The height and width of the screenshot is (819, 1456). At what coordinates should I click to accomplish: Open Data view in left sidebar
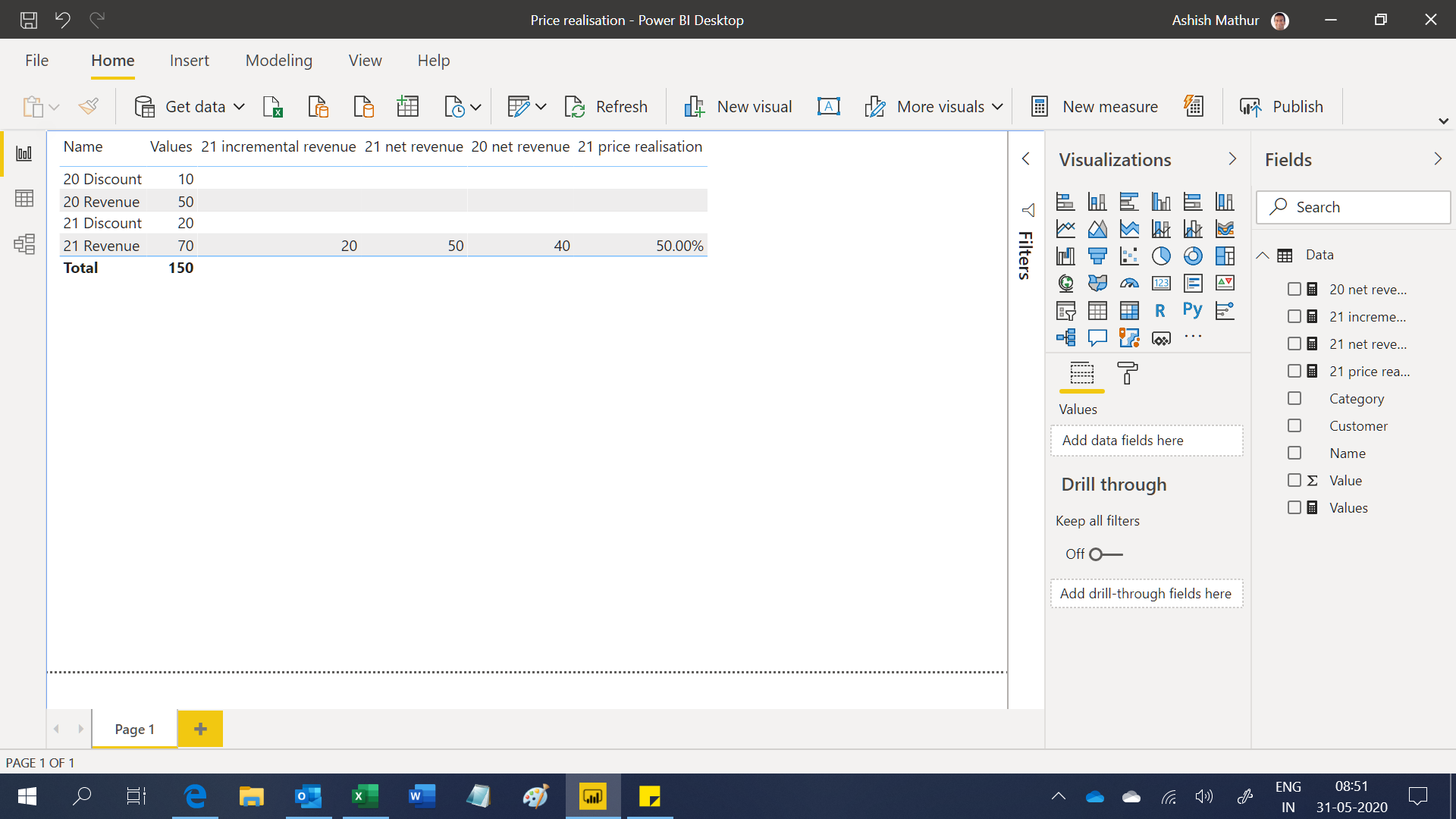(x=24, y=199)
